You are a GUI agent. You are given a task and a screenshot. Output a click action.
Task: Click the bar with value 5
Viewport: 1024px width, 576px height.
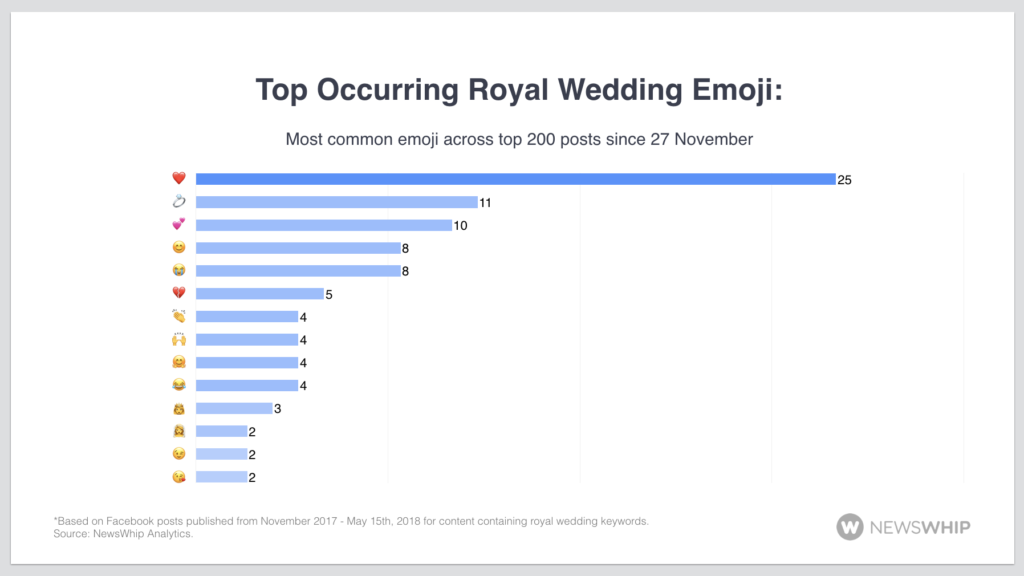click(x=259, y=294)
